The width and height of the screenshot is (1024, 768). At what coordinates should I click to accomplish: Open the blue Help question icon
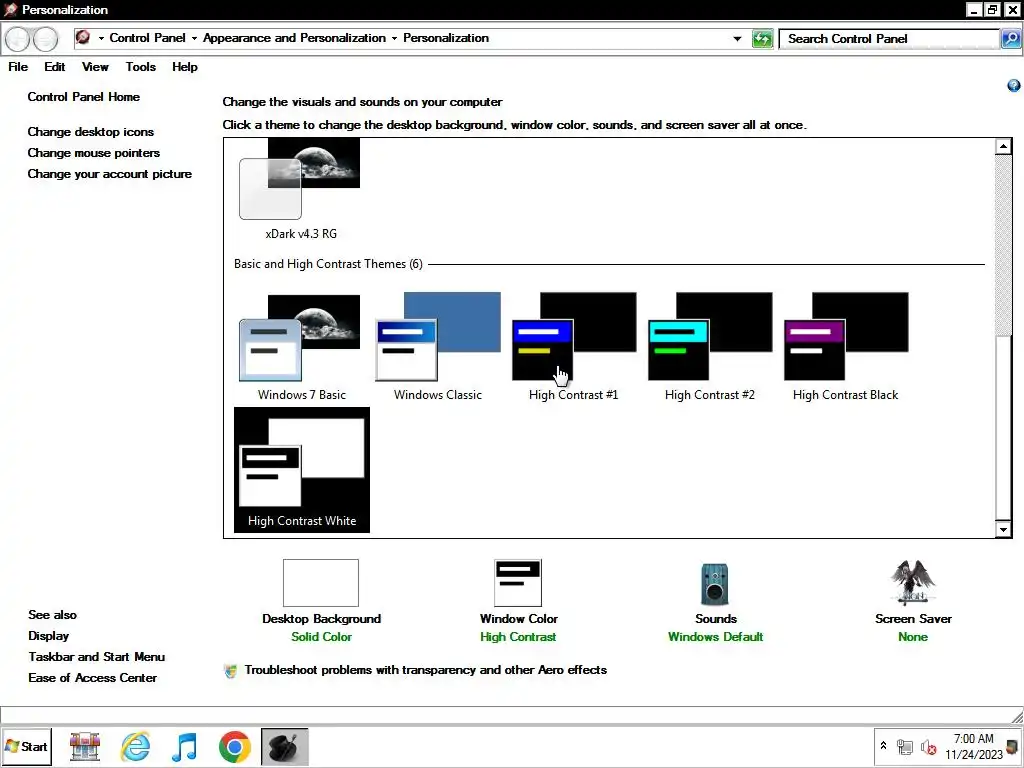tap(1014, 86)
